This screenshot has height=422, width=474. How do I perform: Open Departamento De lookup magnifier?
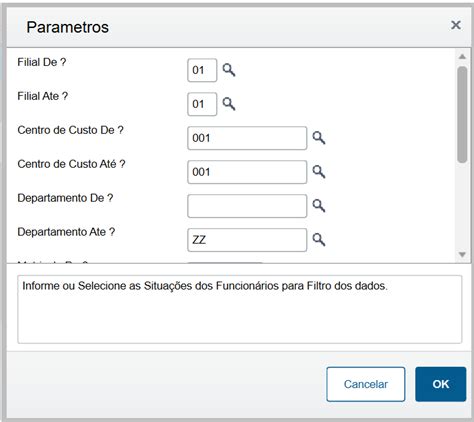(319, 206)
